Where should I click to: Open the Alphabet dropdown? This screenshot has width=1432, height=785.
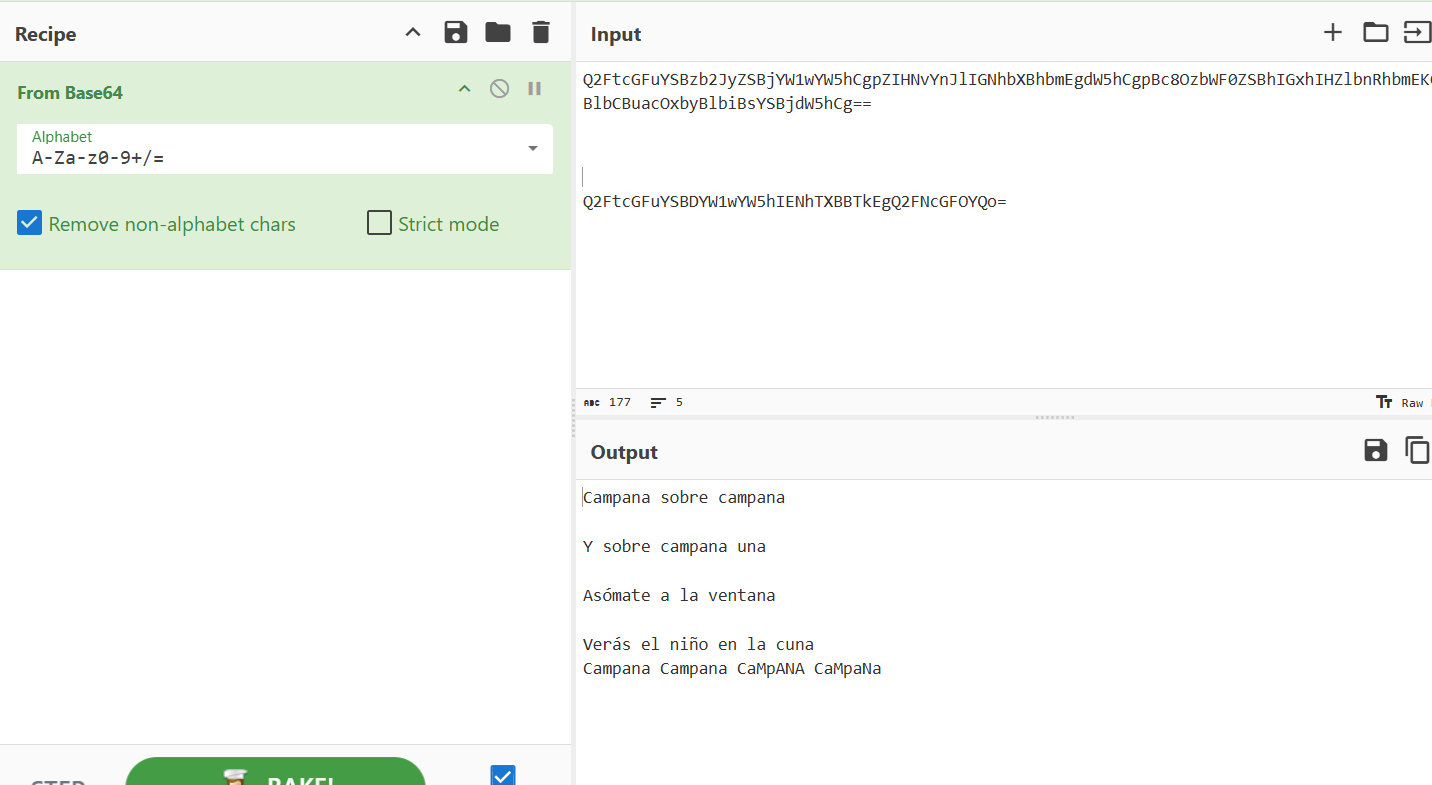(533, 149)
